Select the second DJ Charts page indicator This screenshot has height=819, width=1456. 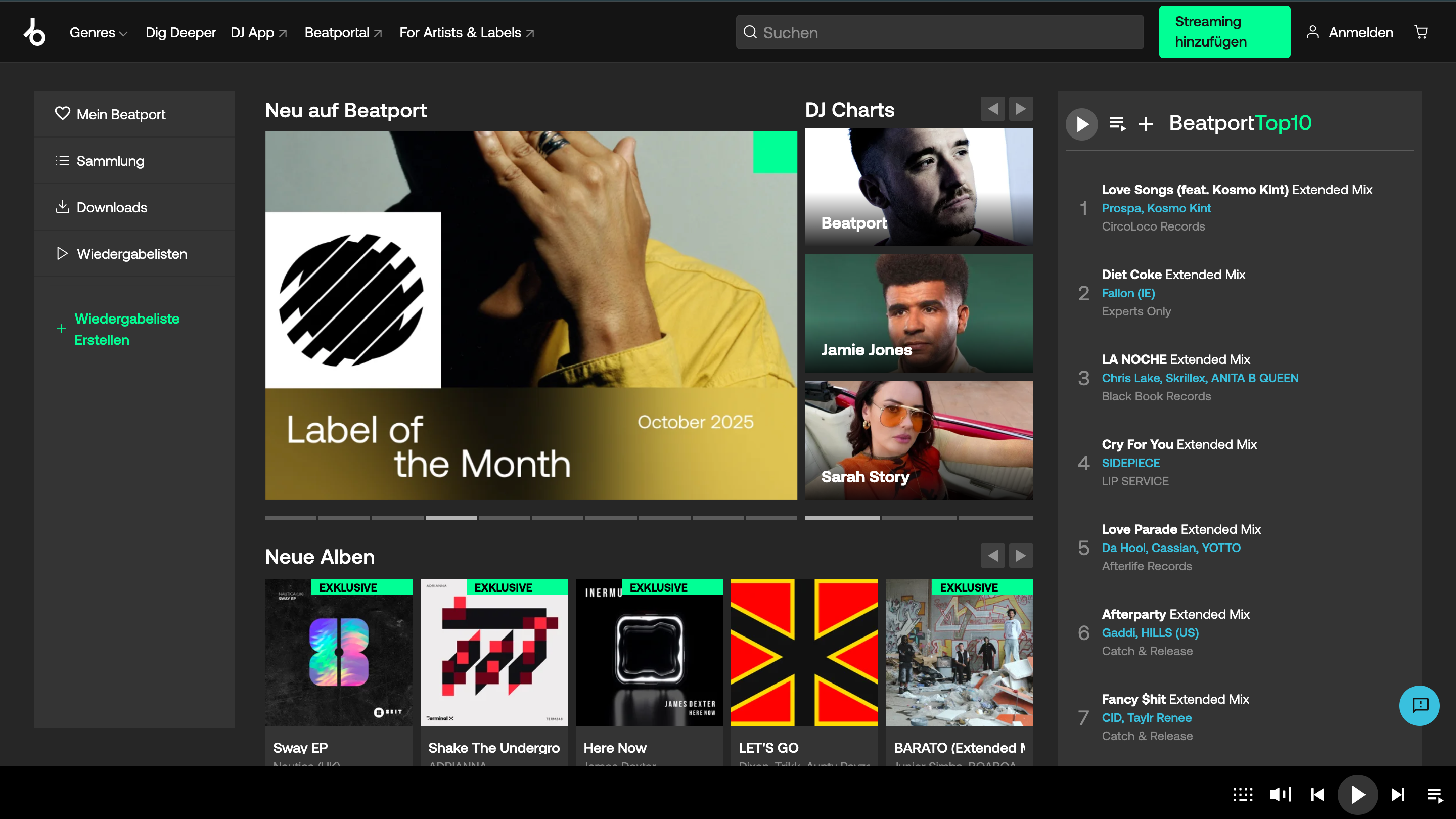coord(919,518)
